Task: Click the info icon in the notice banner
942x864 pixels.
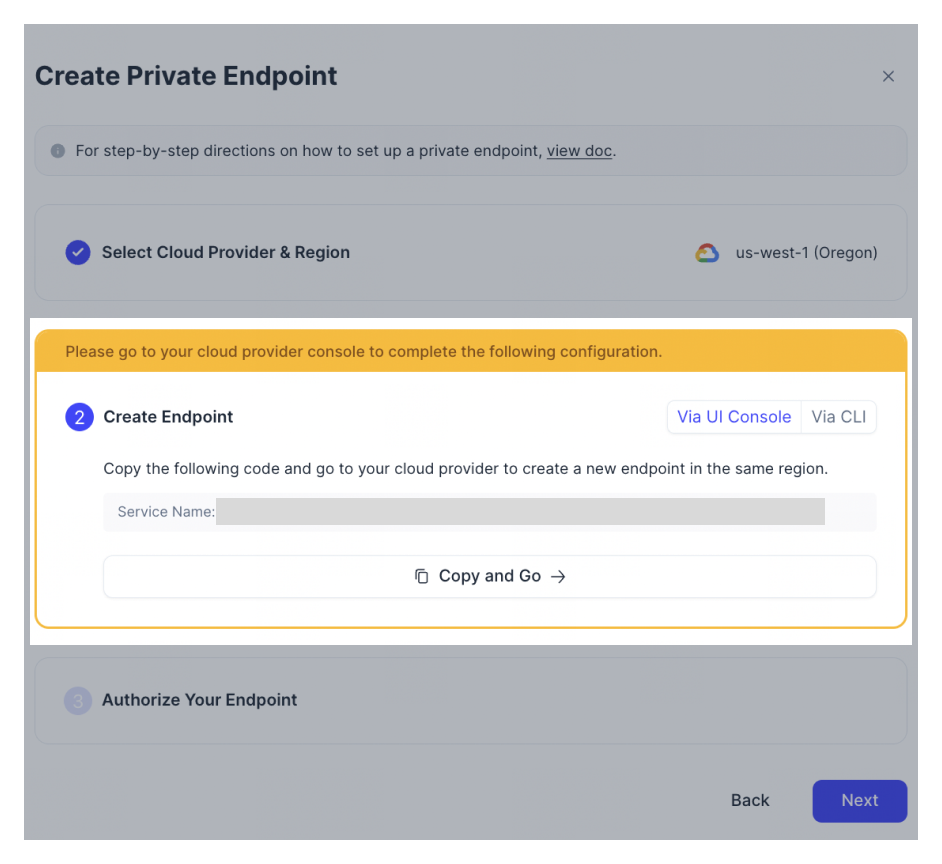Action: click(x=58, y=150)
